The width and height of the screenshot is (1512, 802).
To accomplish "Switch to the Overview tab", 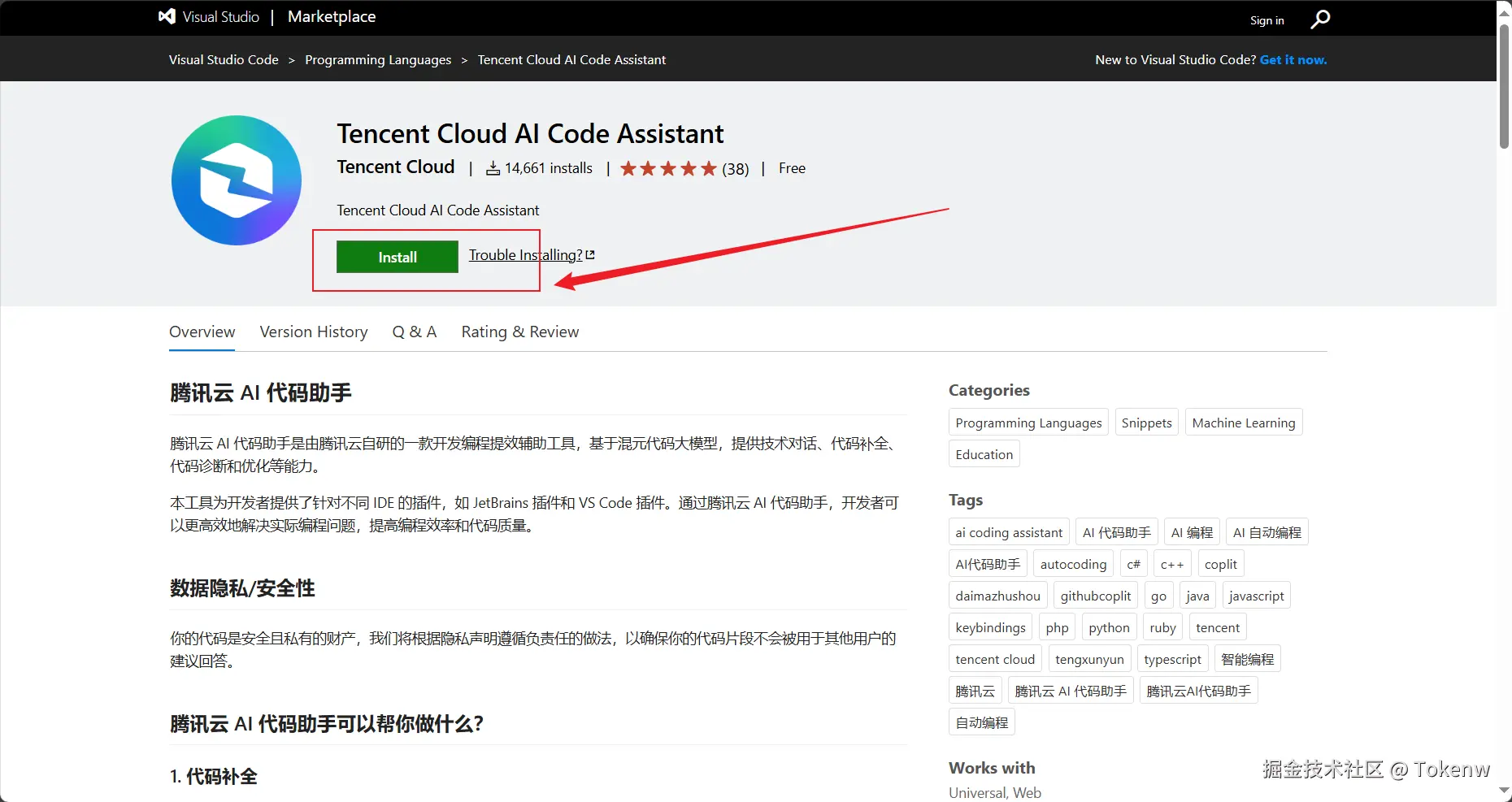I will pyautogui.click(x=202, y=332).
